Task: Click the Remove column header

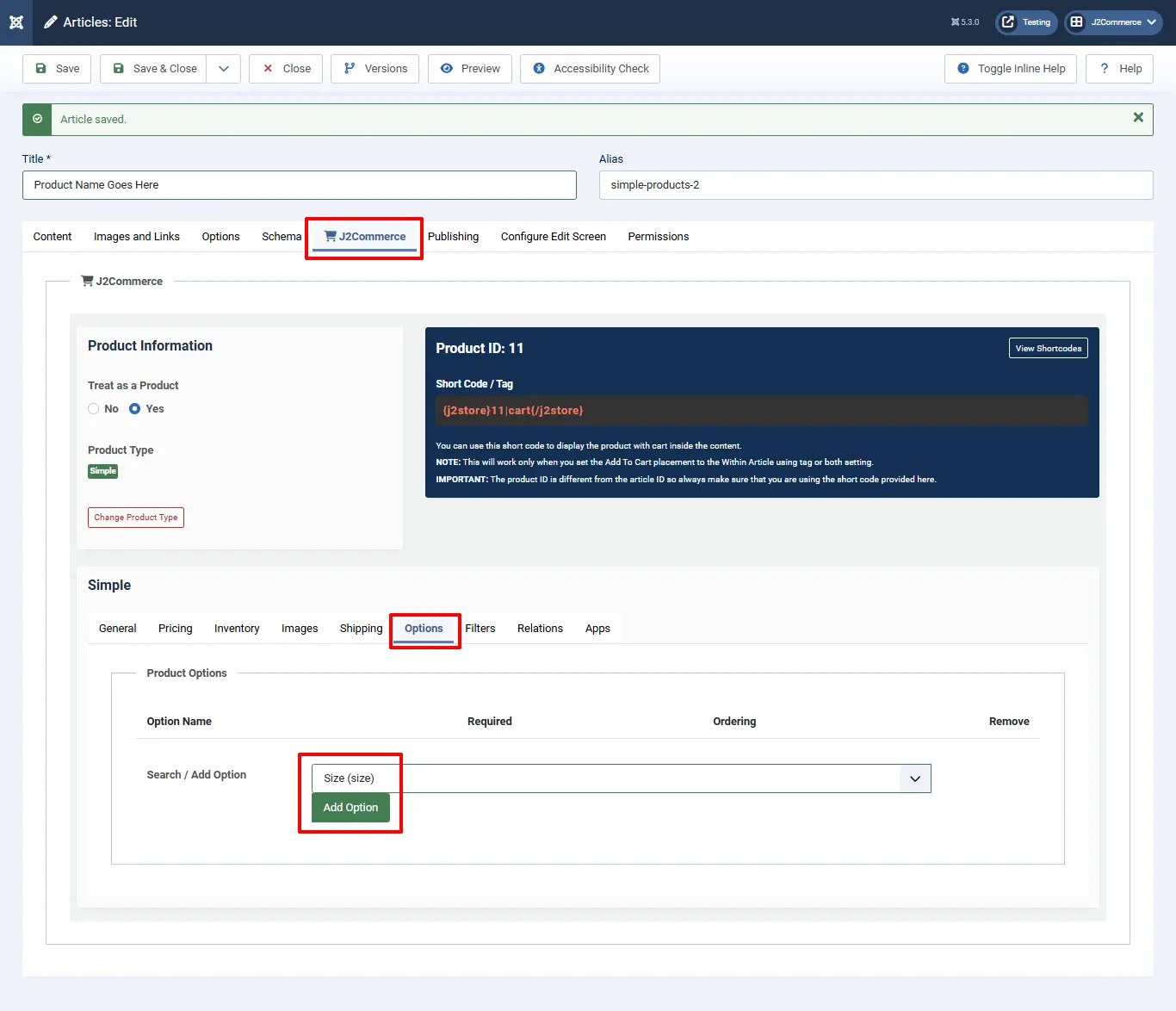Action: 1009,722
